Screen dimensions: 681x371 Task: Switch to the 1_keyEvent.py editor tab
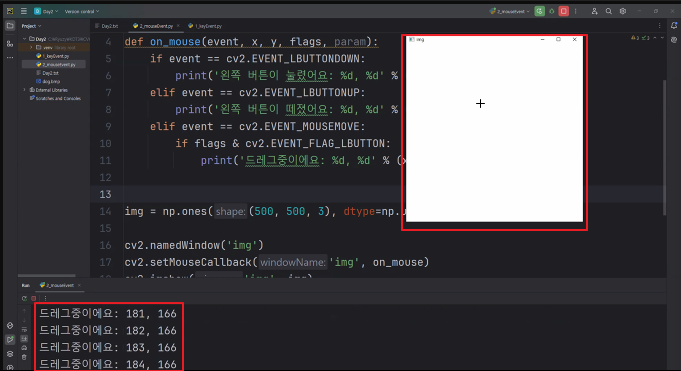(205, 26)
